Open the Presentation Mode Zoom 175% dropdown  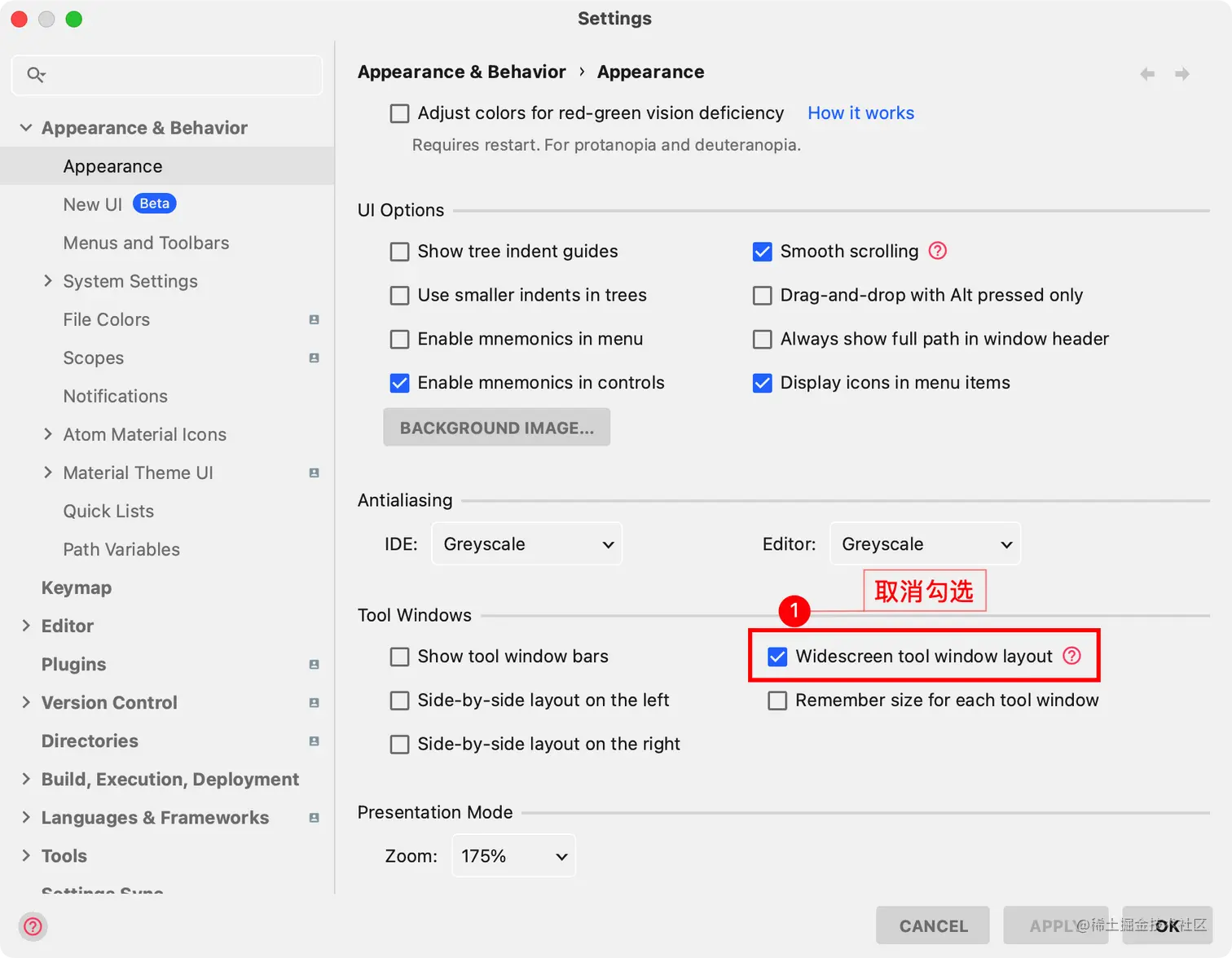(x=513, y=856)
